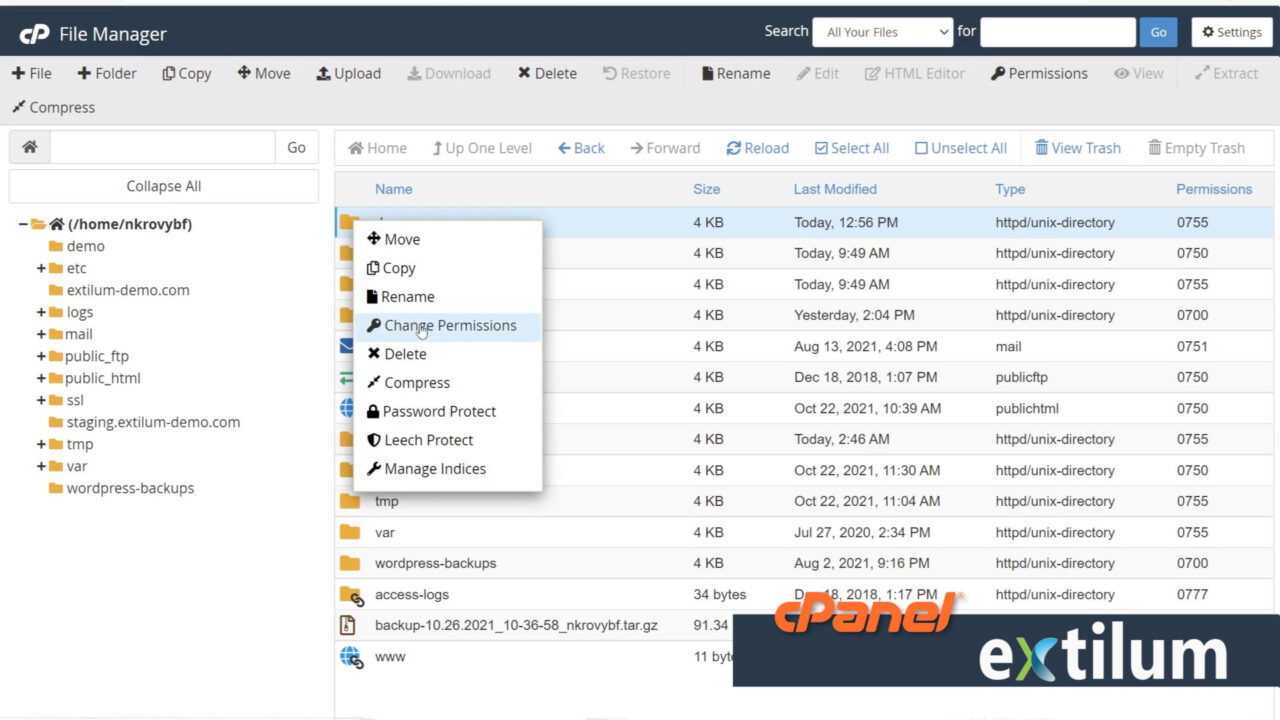Reload the file listing
The width and height of the screenshot is (1280, 720).
757,147
